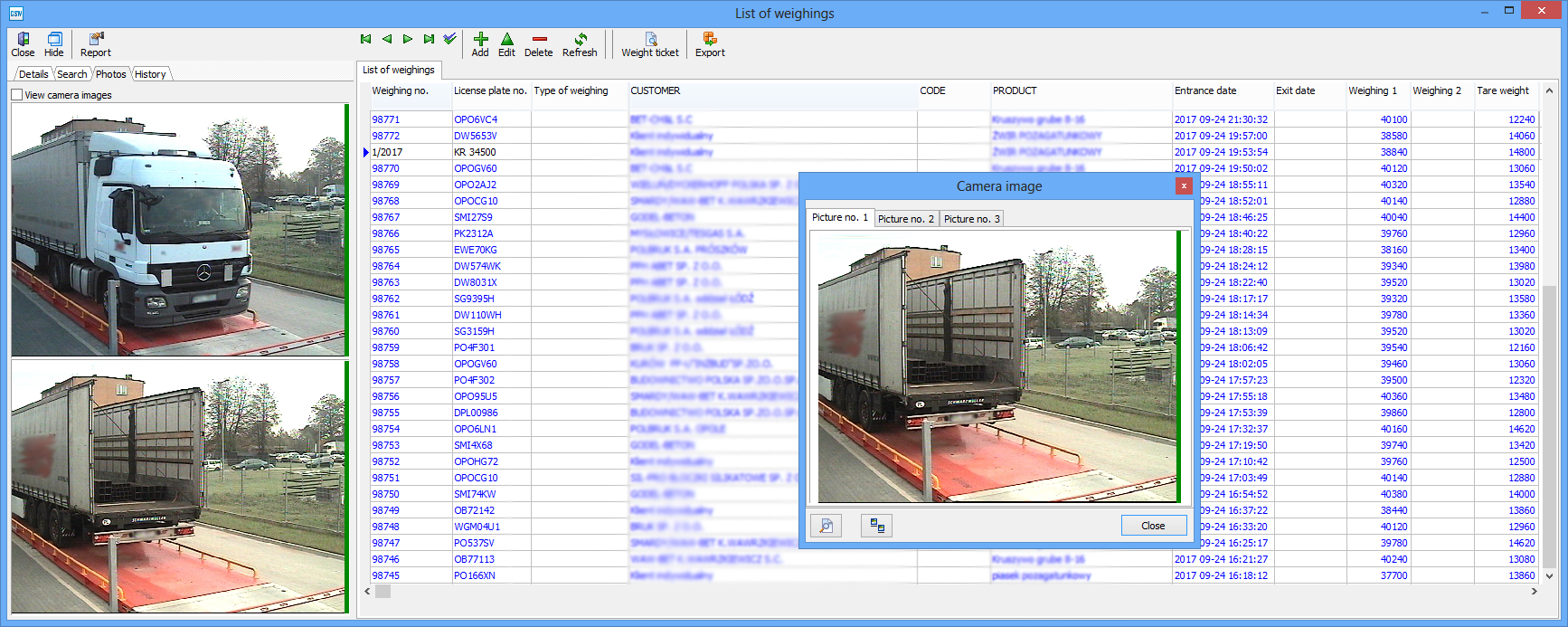This screenshot has width=1568, height=627.
Task: Click the magnifier icon in Camera image dialog
Action: [827, 526]
